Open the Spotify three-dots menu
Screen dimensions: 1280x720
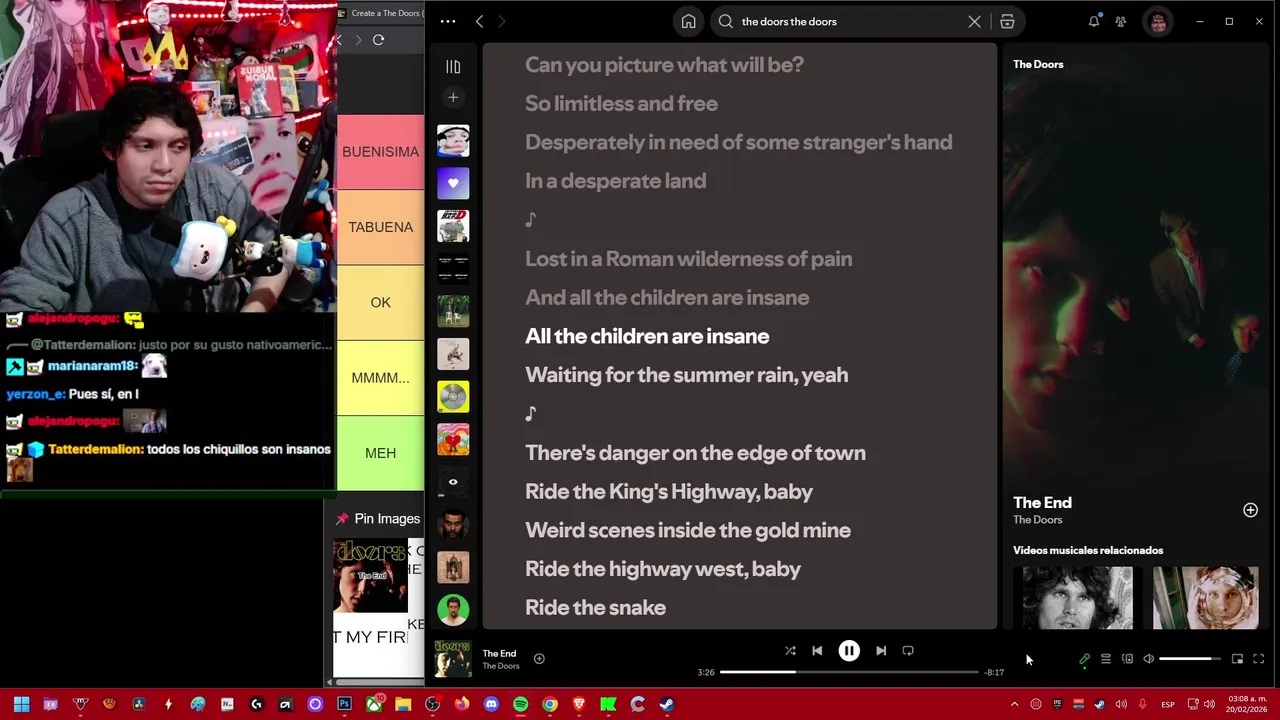(448, 21)
